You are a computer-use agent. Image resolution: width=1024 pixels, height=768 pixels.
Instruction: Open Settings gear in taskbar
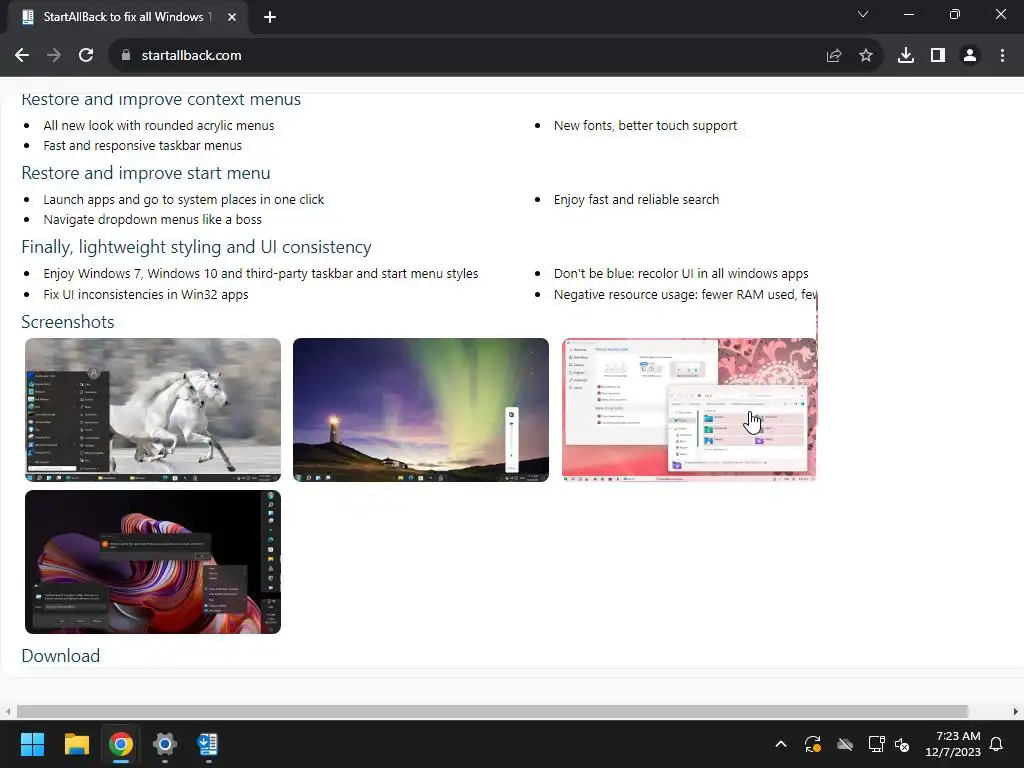(165, 744)
